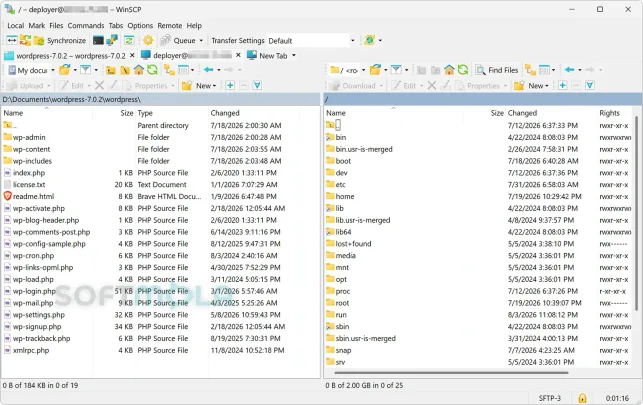Click remote panel Filter icon
This screenshot has height=405, width=643.
396,70
